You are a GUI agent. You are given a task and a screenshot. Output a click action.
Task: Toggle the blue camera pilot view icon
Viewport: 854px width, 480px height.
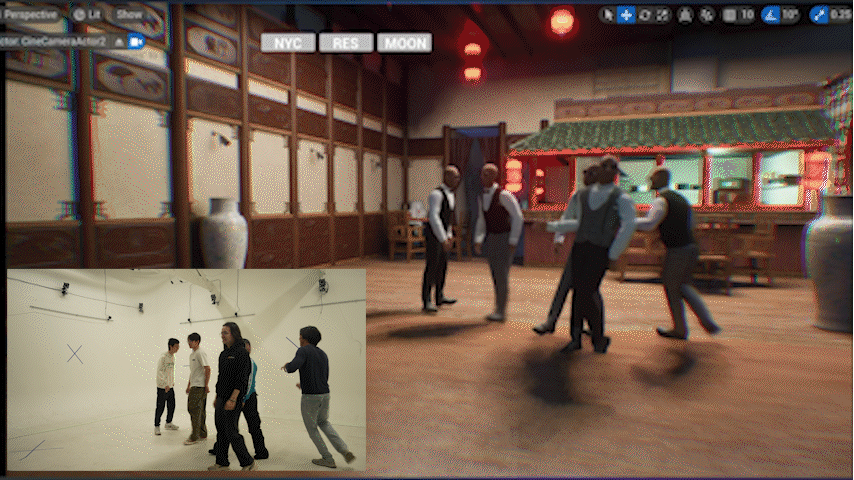(x=136, y=41)
